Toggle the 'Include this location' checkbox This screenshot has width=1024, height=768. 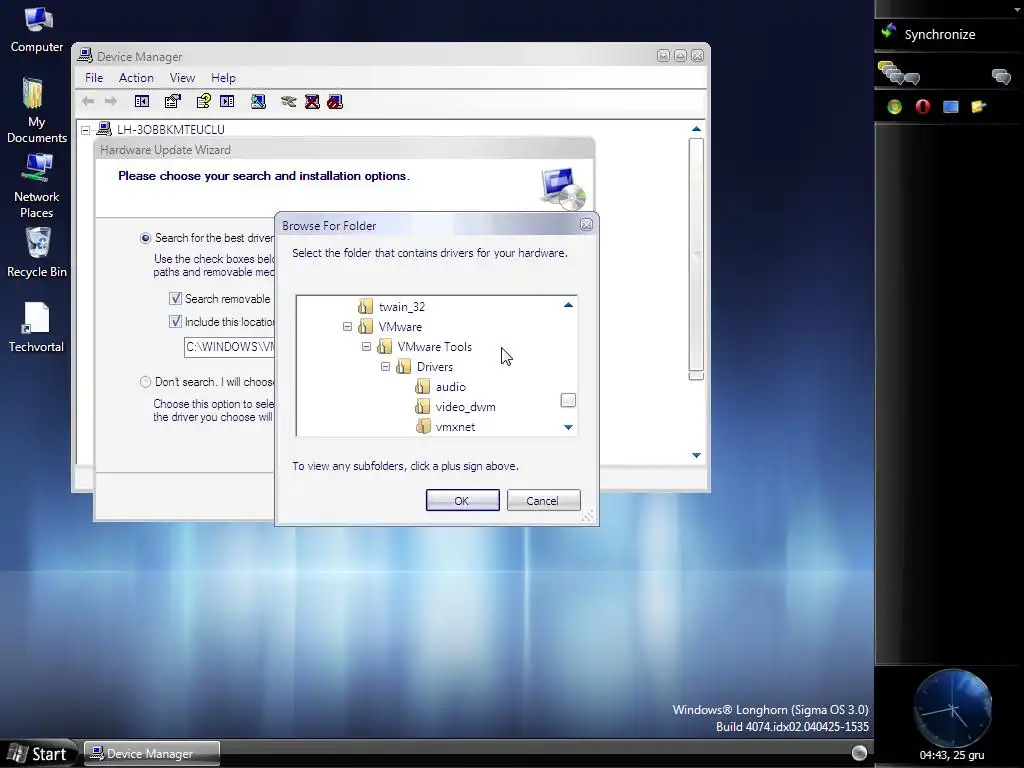pyautogui.click(x=175, y=321)
